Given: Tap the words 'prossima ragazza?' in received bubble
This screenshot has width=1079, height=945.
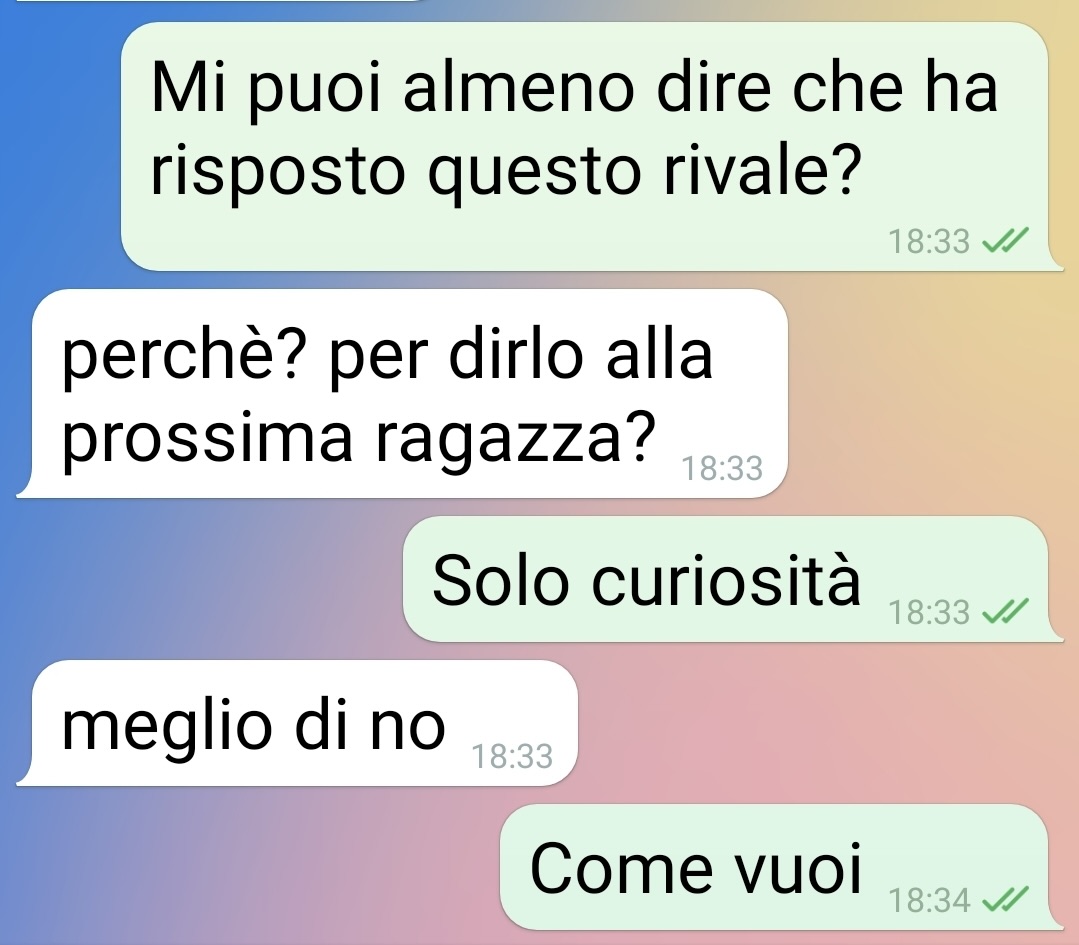Looking at the screenshot, I should coord(359,440).
